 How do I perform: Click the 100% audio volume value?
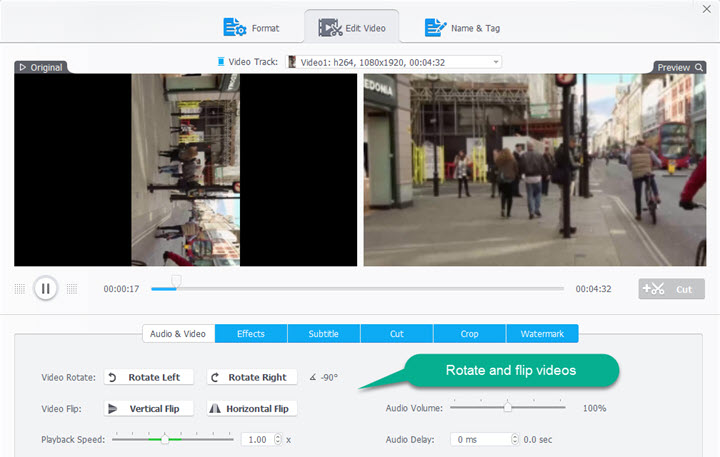point(595,408)
